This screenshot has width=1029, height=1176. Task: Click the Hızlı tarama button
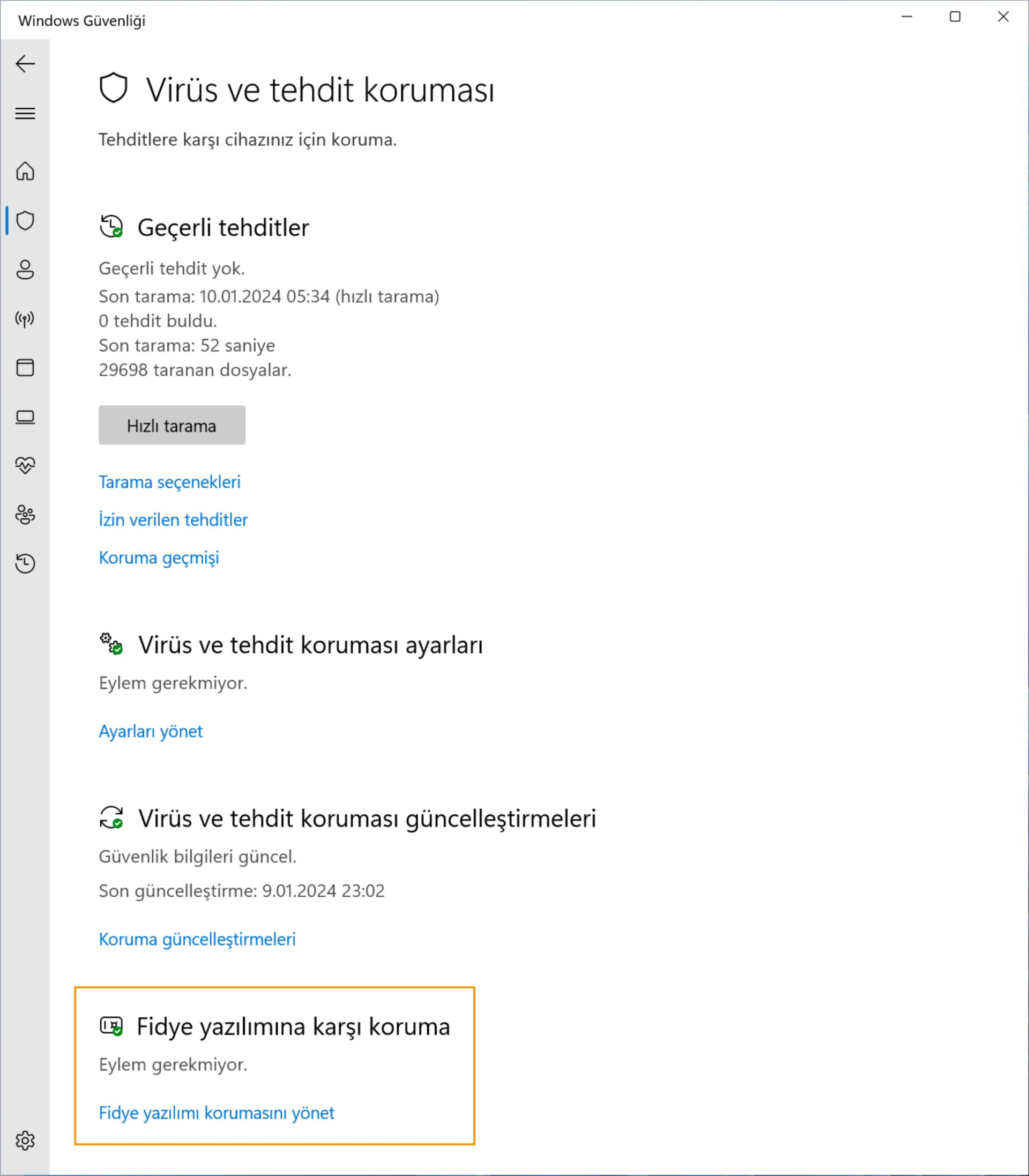point(171,426)
